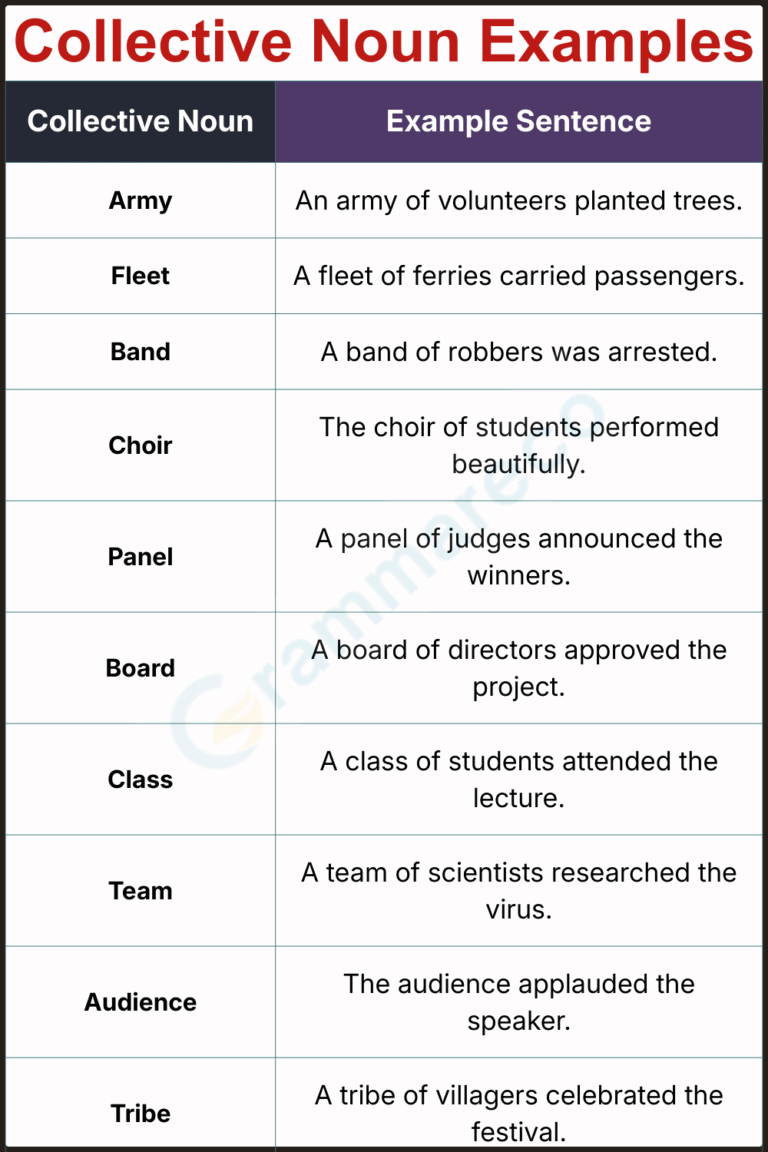The image size is (768, 1152).
Task: Select the Collective Noun column header
Action: coord(140,121)
